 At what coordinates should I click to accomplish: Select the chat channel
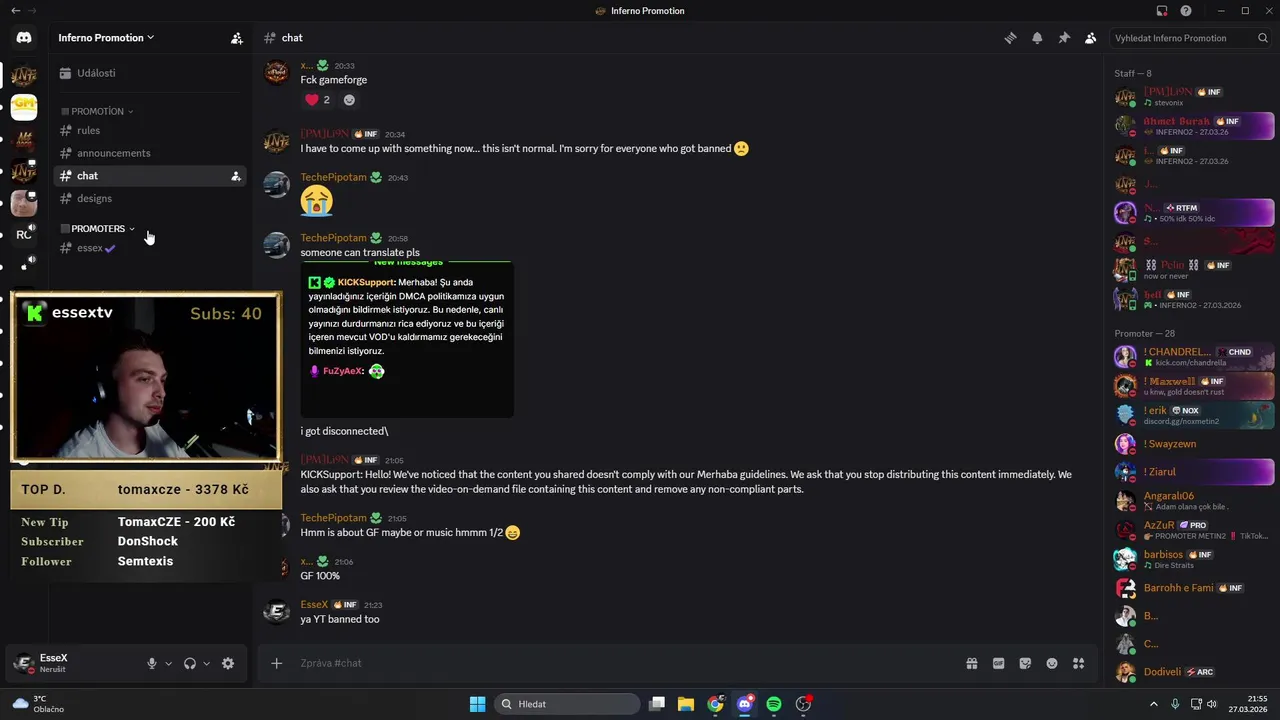[x=149, y=176]
